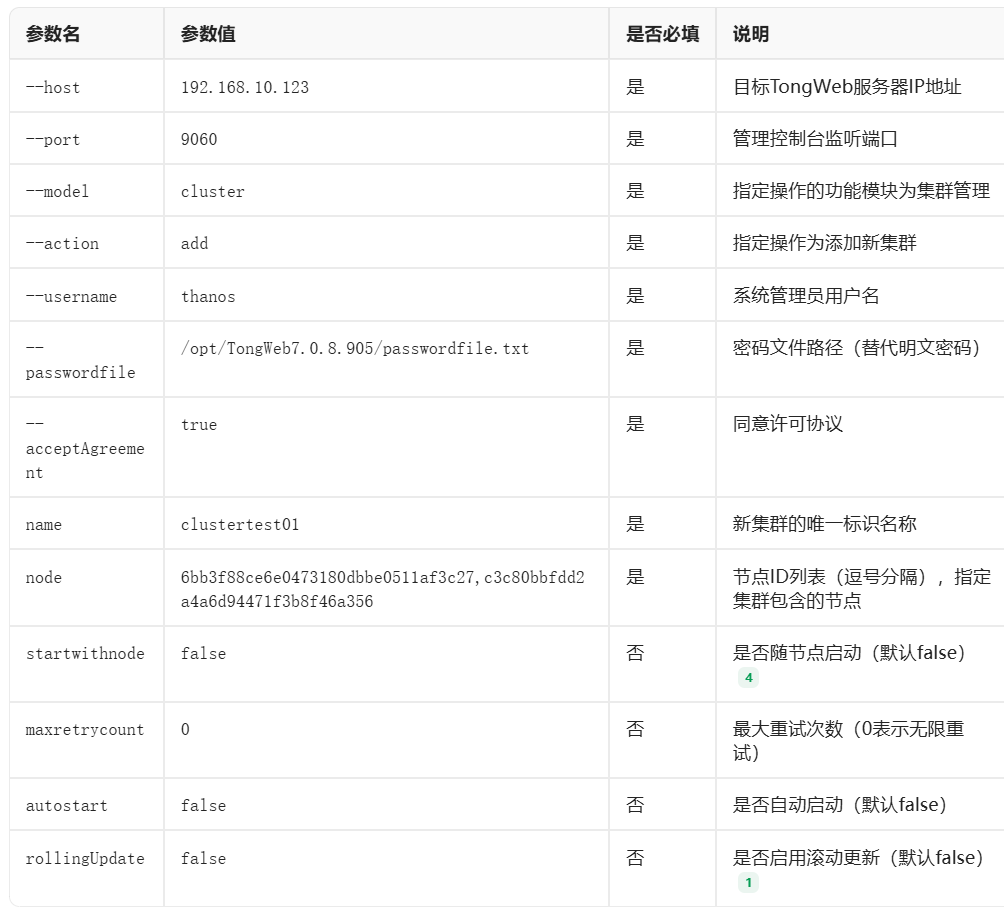Select the value true for acceptAgreement
1004x917 pixels.
point(199,425)
